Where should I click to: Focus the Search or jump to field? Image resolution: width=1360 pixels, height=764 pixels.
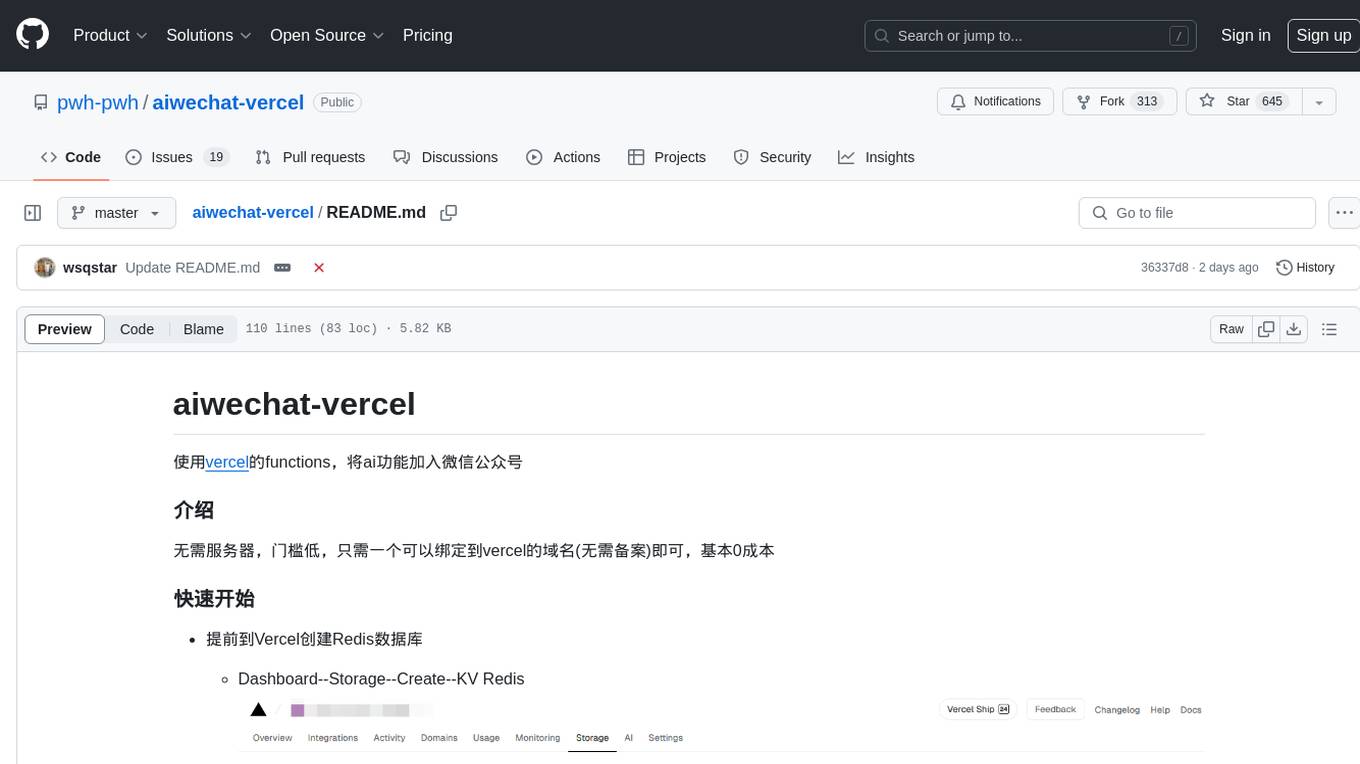[1032, 36]
